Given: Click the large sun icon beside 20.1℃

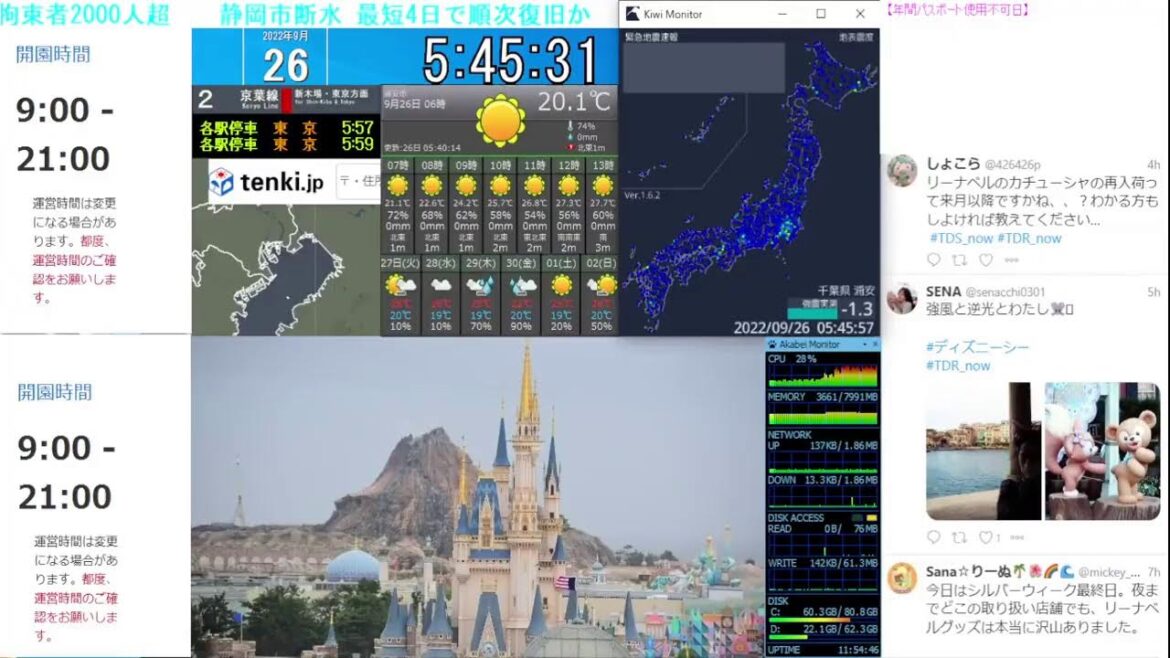Looking at the screenshot, I should click(x=500, y=120).
